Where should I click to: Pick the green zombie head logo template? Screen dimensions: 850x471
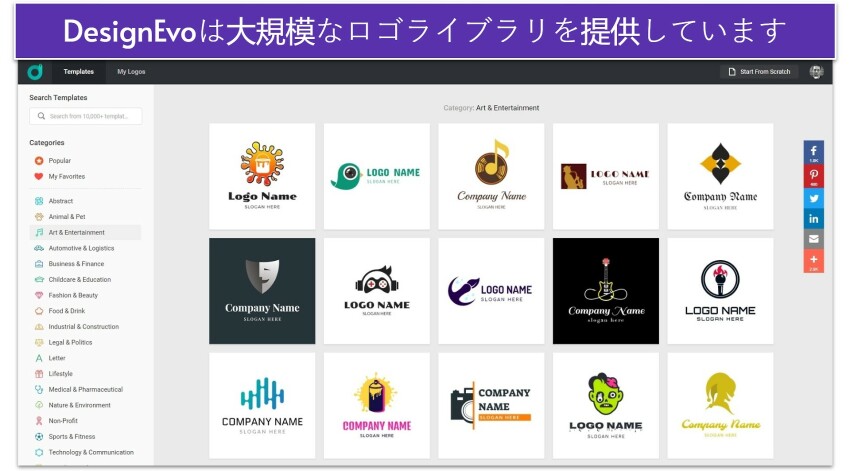[x=605, y=404]
